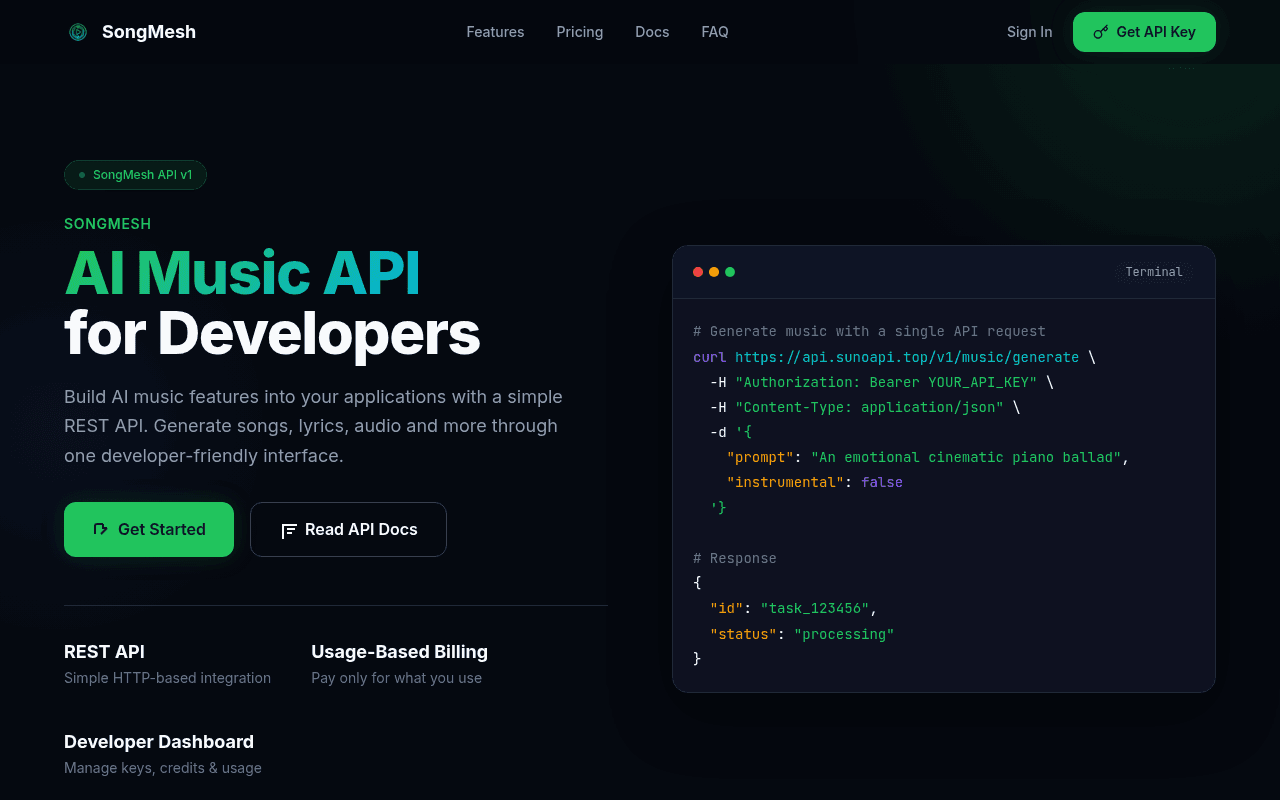Click "Pay only for what you use" text

coord(396,678)
